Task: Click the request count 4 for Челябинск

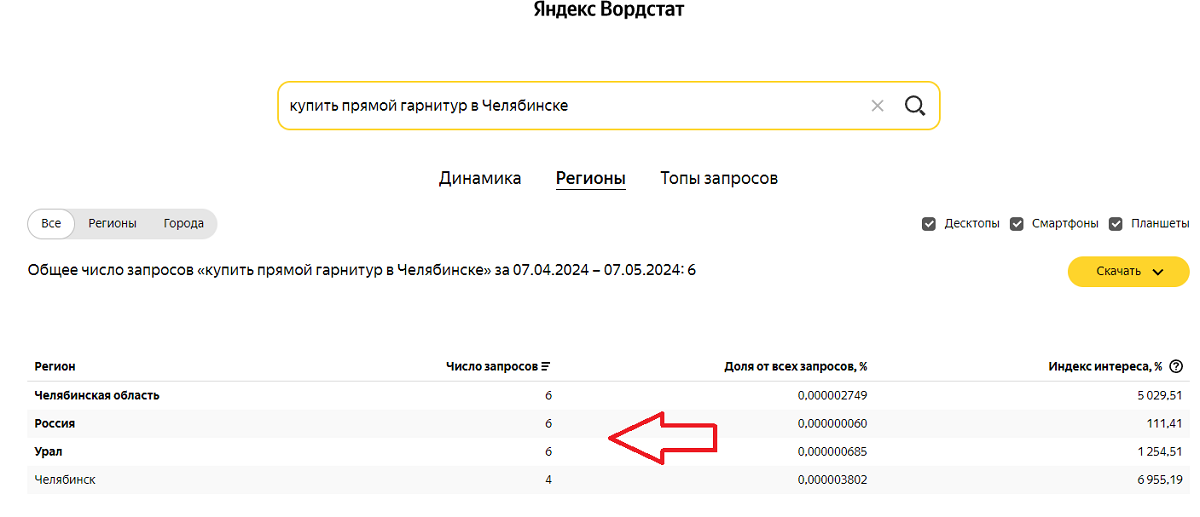Action: 548,480
